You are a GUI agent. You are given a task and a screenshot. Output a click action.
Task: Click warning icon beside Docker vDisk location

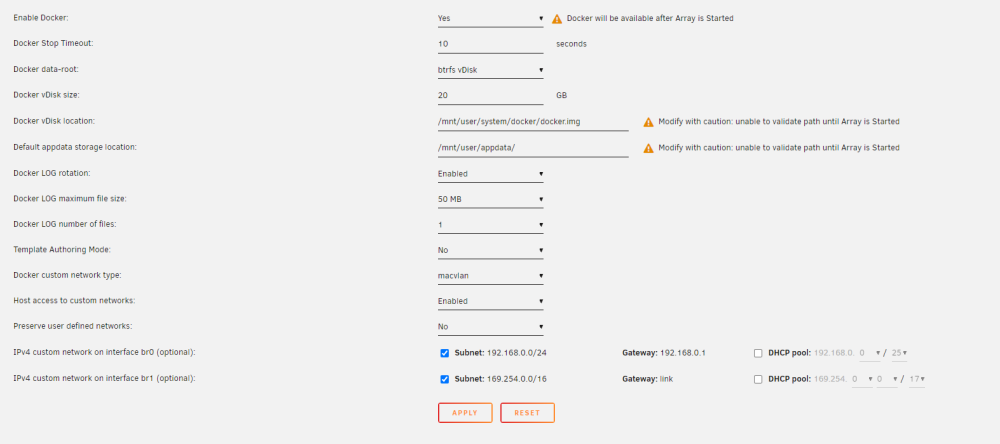coord(649,122)
